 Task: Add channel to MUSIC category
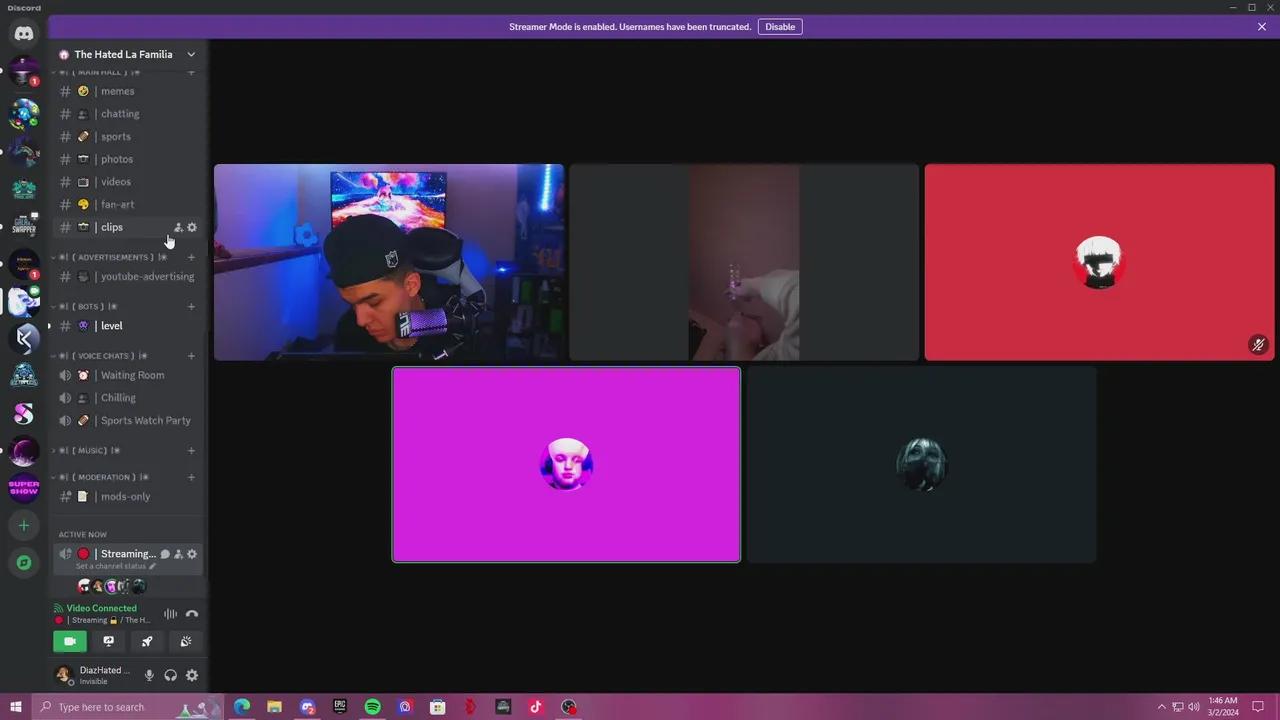pos(191,450)
